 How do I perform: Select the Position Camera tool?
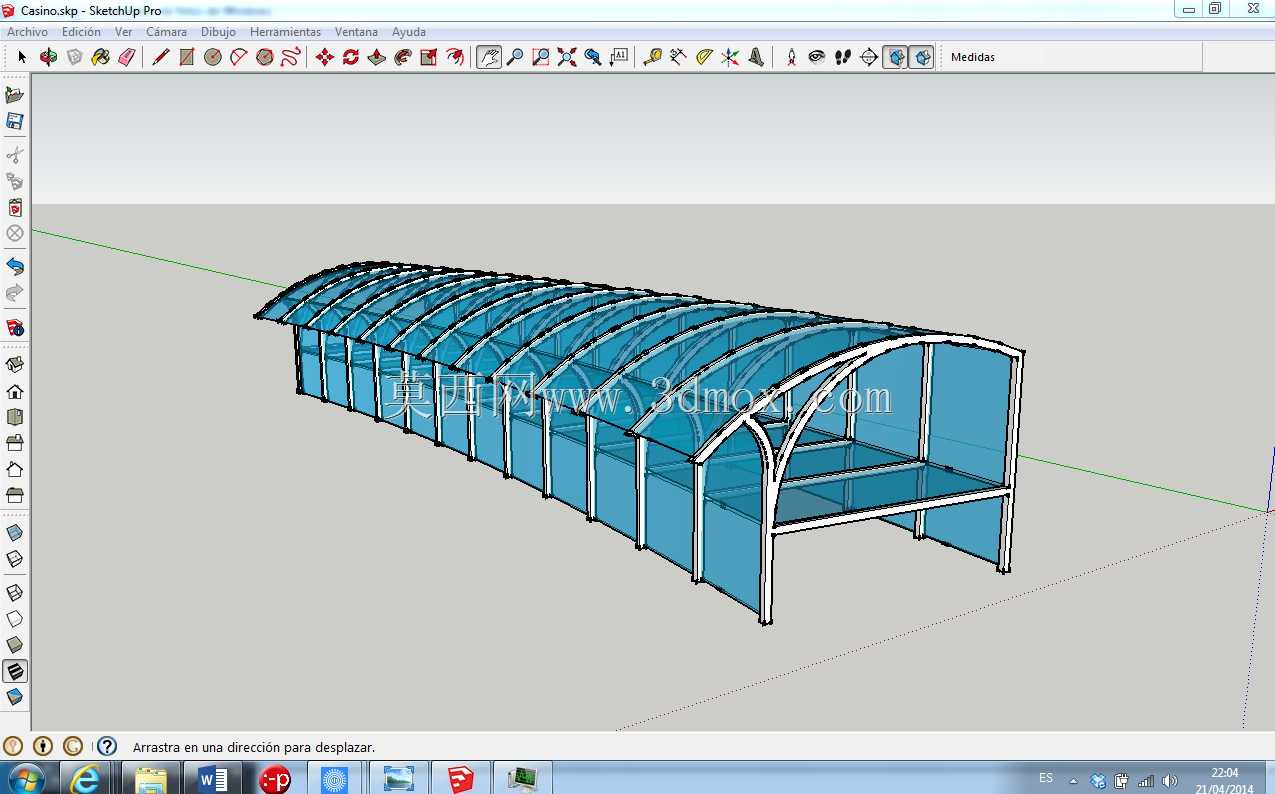pos(791,57)
